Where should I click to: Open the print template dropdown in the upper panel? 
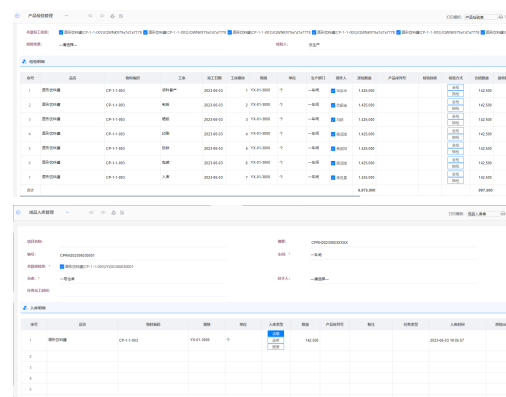(481, 17)
